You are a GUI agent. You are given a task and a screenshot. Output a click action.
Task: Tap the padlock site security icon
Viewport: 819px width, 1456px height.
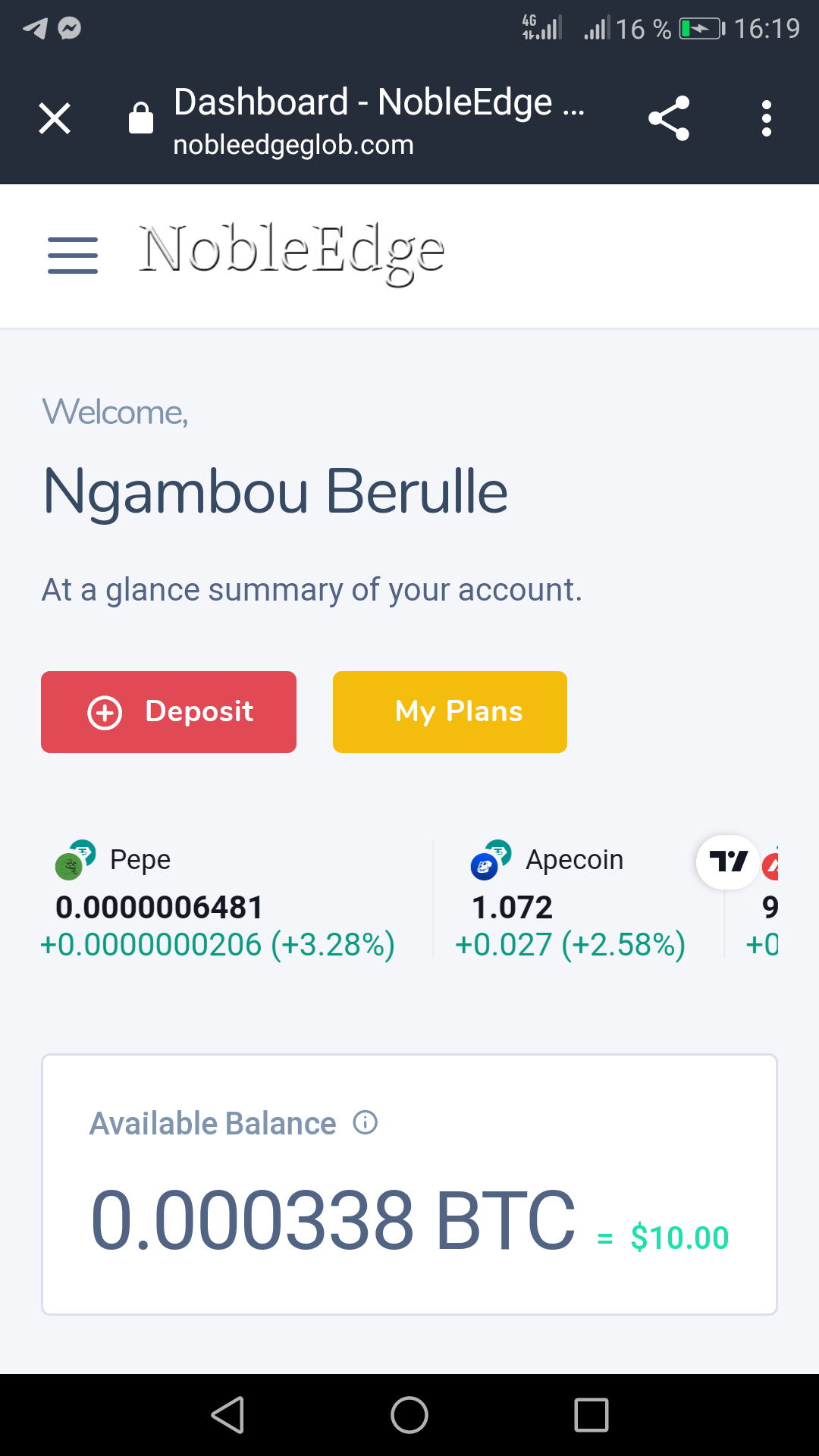[141, 118]
